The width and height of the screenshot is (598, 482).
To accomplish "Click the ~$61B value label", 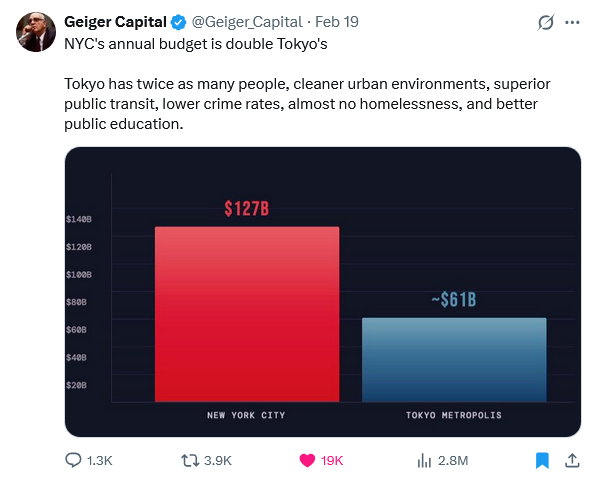I will pyautogui.click(x=454, y=299).
